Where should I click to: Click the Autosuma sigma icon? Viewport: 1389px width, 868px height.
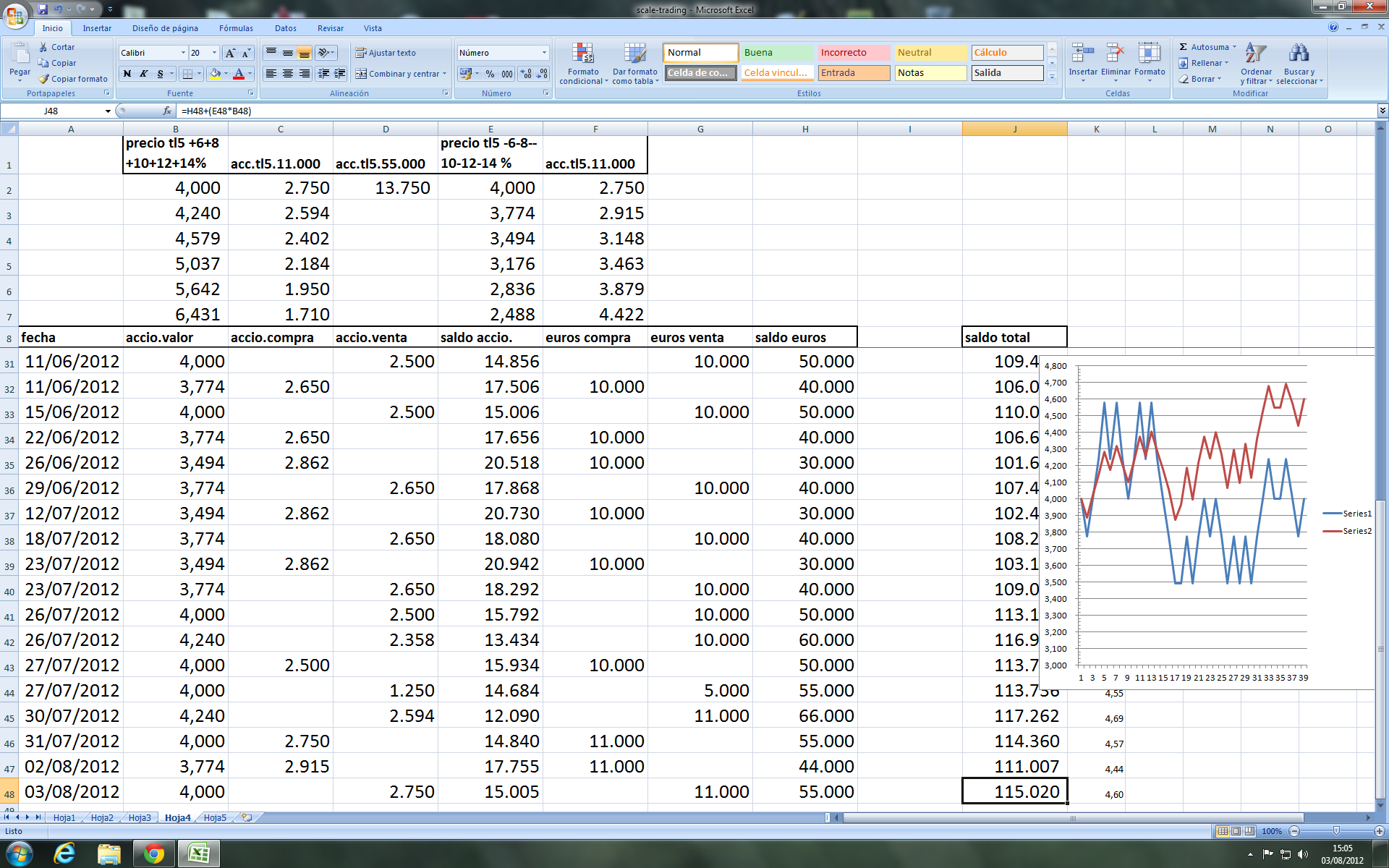click(x=1184, y=47)
